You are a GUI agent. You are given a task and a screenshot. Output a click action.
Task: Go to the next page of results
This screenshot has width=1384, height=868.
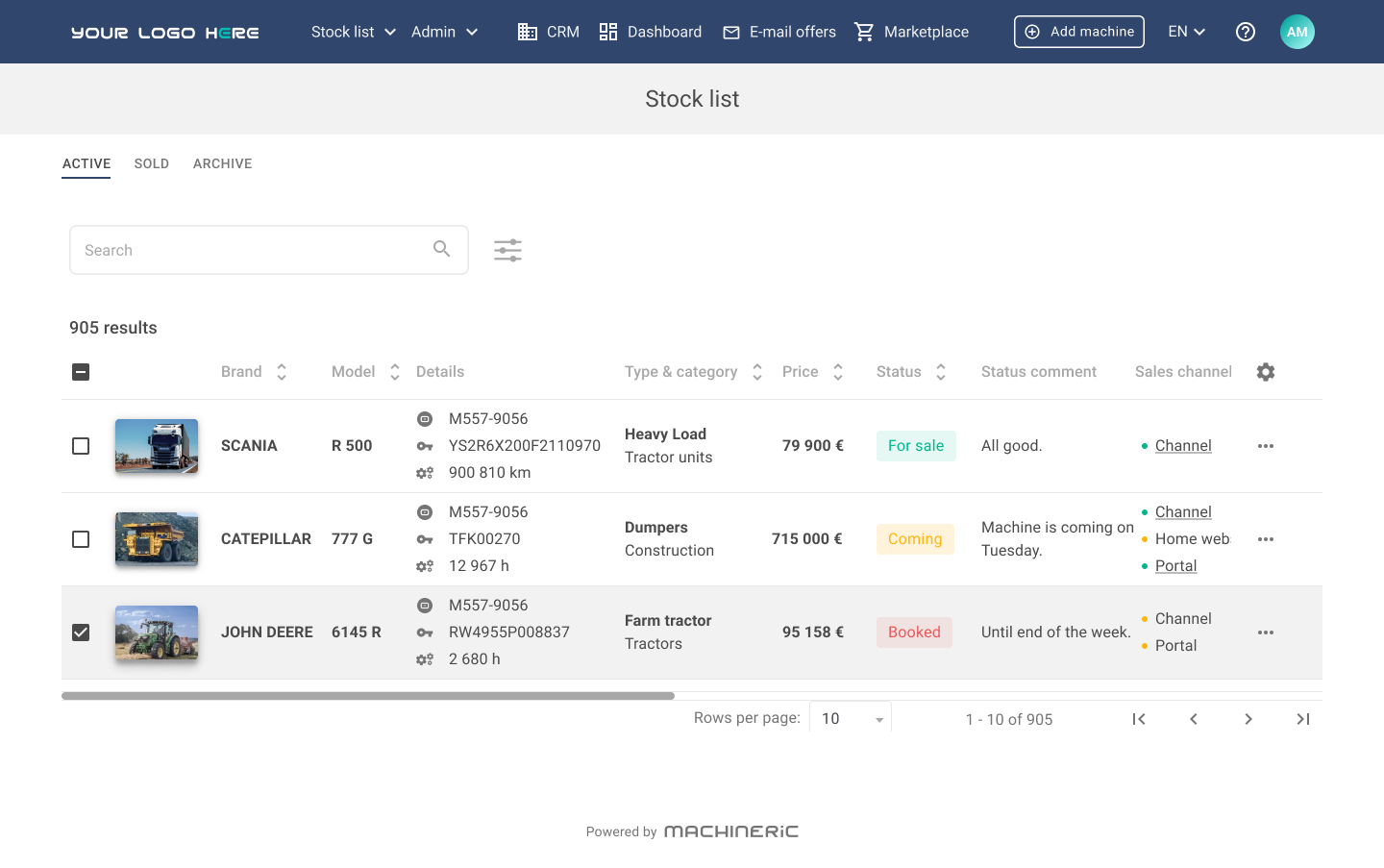coord(1248,719)
